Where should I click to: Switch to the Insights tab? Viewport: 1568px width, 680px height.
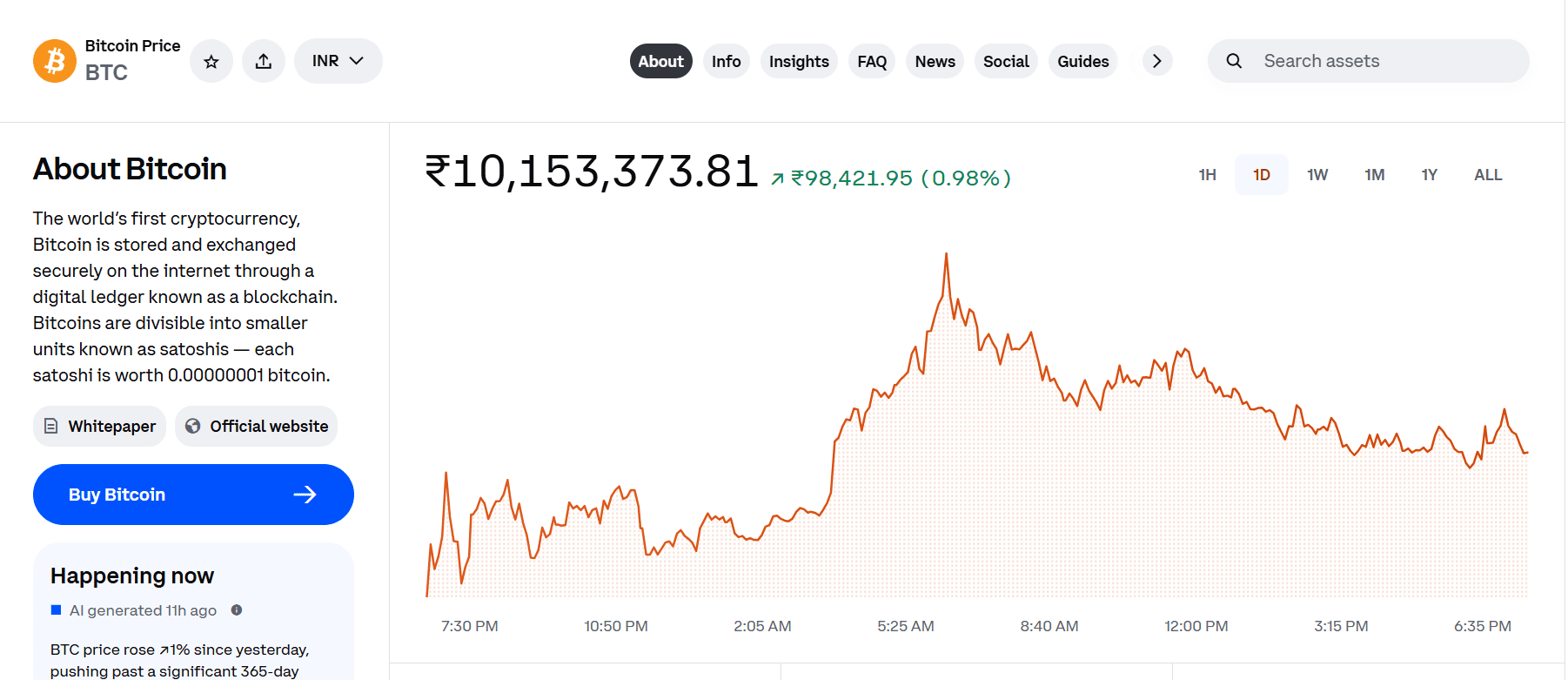point(799,62)
